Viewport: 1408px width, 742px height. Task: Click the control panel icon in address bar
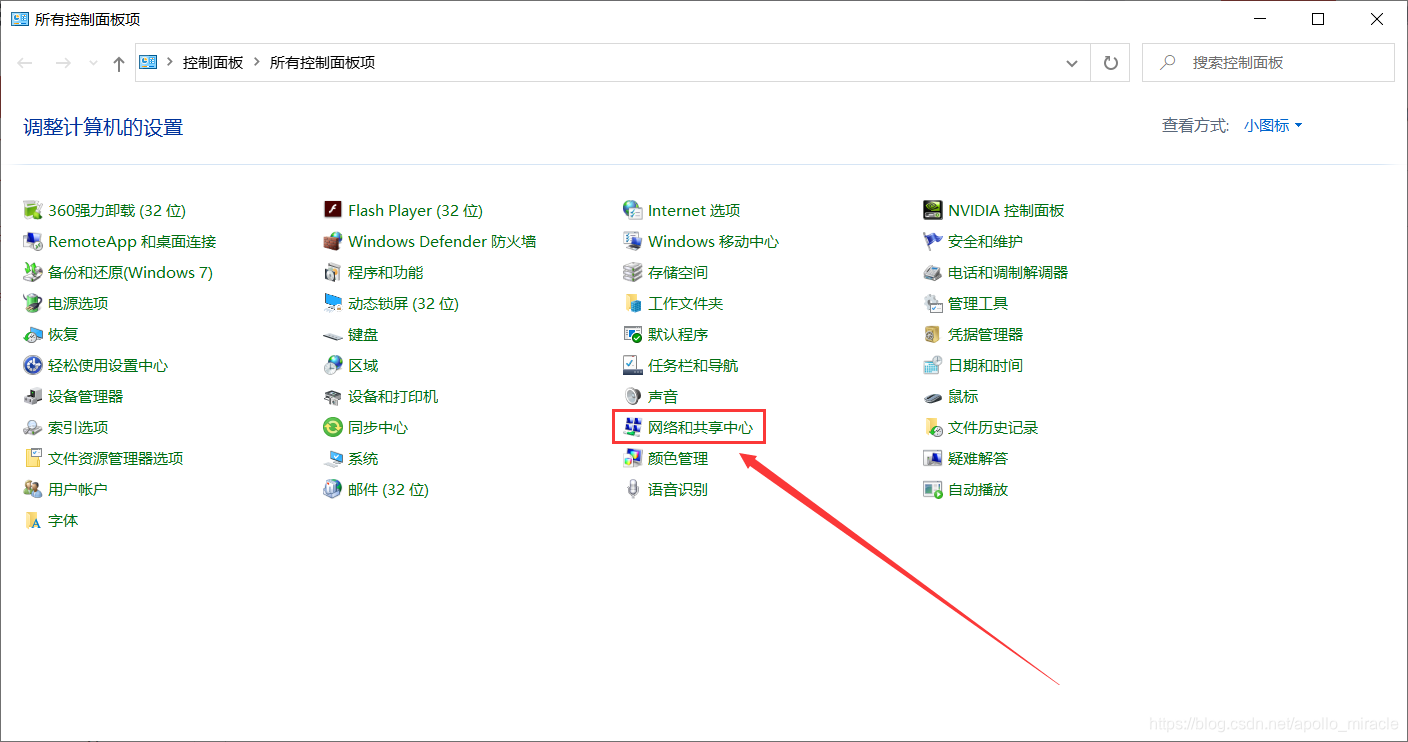pos(149,62)
